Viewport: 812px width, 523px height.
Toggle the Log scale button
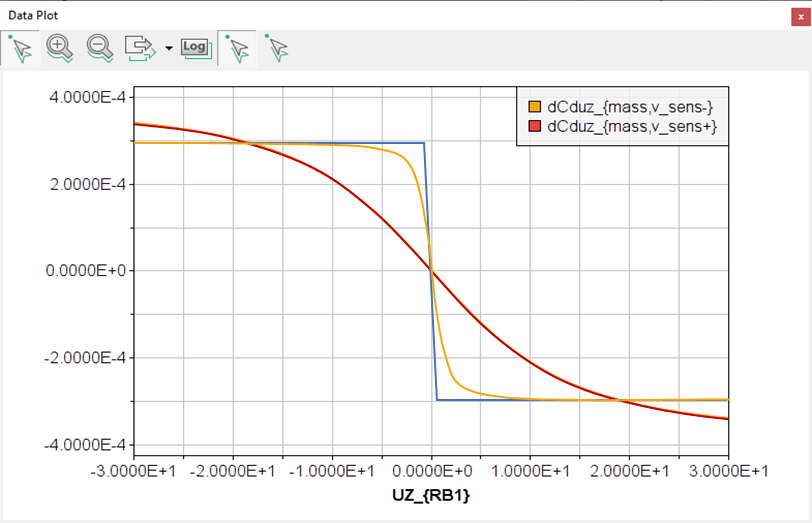[x=196, y=48]
